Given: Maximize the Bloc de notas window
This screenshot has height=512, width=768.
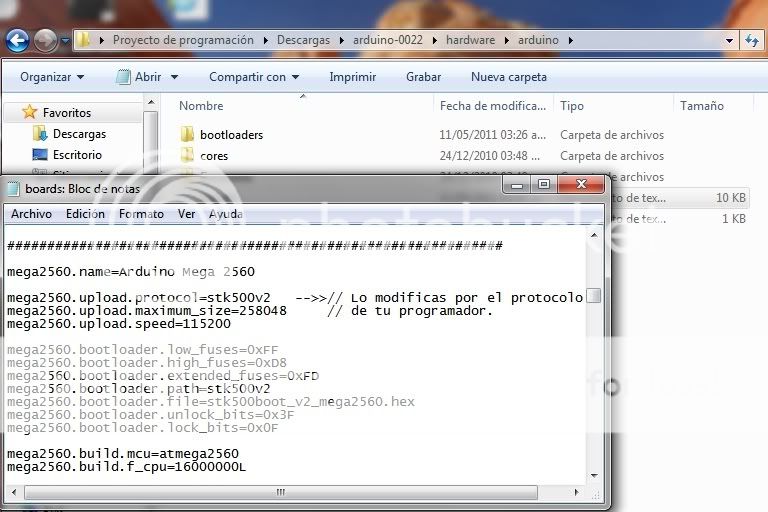Looking at the screenshot, I should pyautogui.click(x=544, y=184).
